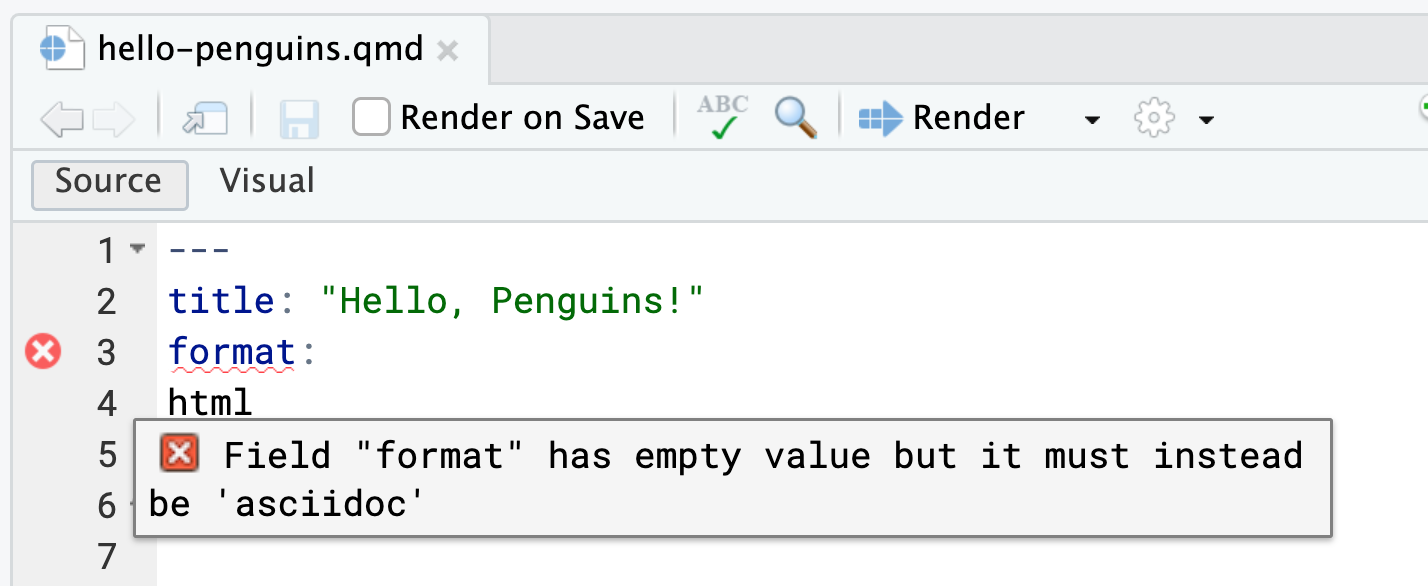Click the Show in new window icon
1428x586 pixels.
pos(204,119)
